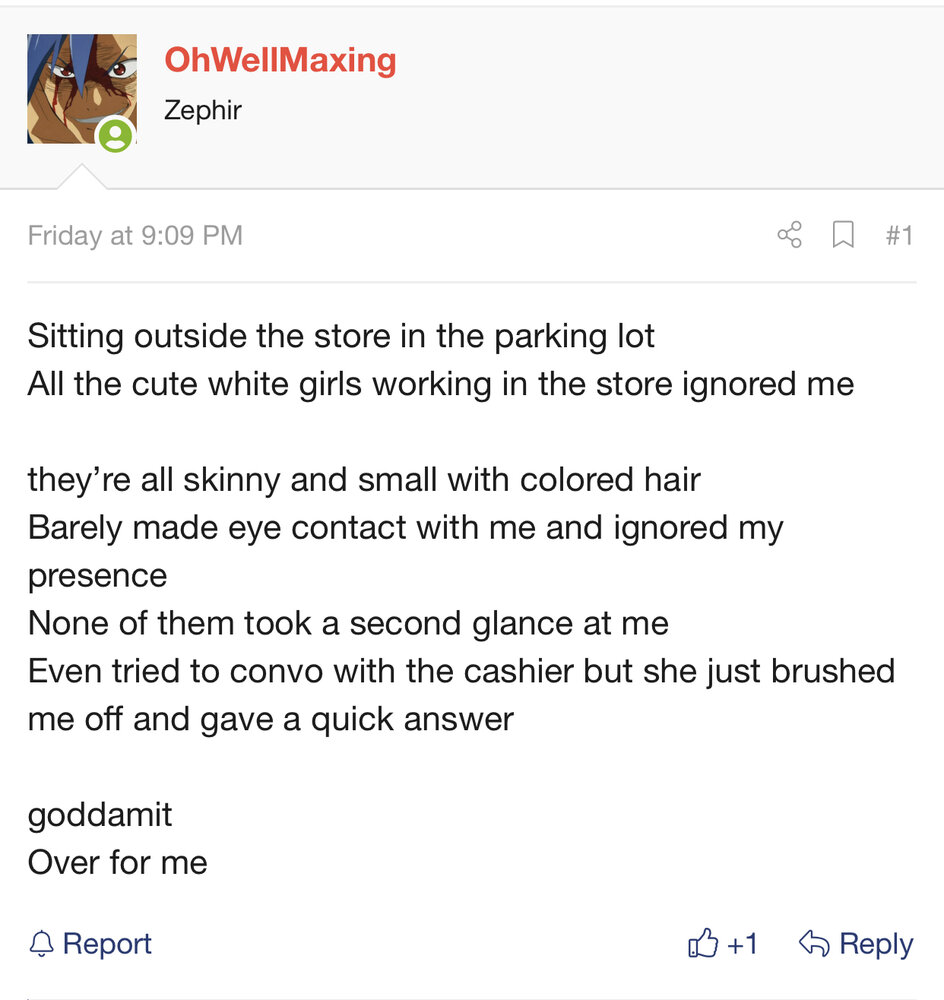Open the OhWellMaxing username profile link
Image resolution: width=944 pixels, height=1000 pixels.
280,60
